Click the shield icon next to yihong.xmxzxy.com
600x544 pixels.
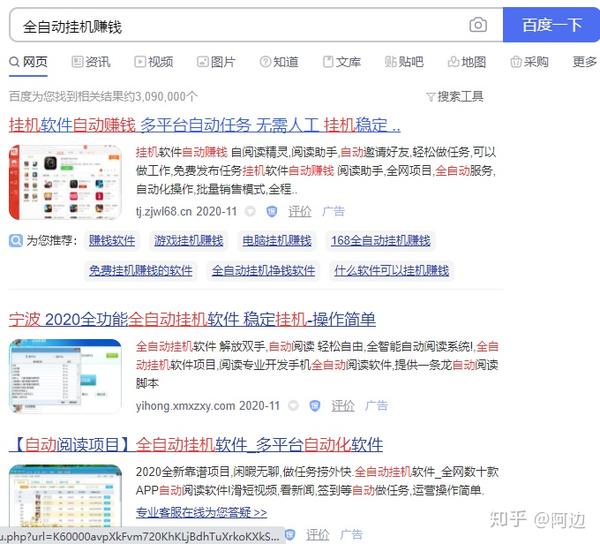click(x=315, y=406)
